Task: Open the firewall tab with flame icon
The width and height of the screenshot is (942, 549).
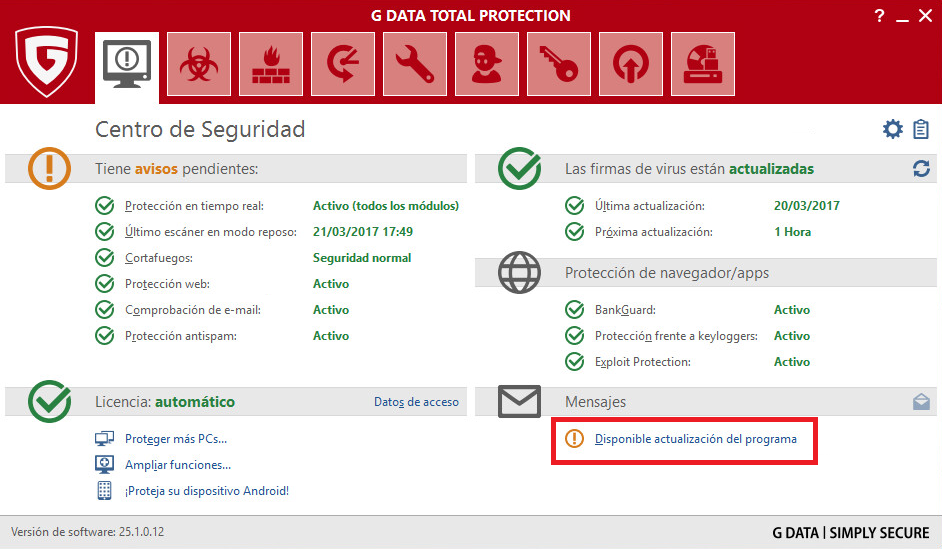Action: [271, 65]
